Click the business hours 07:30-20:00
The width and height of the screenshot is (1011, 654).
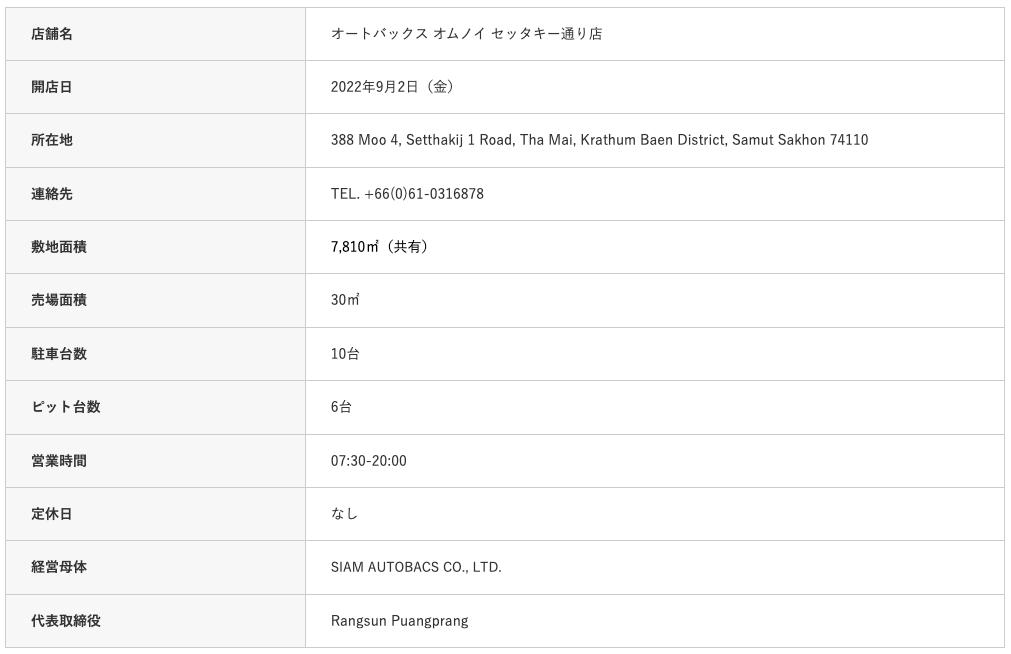(x=368, y=461)
